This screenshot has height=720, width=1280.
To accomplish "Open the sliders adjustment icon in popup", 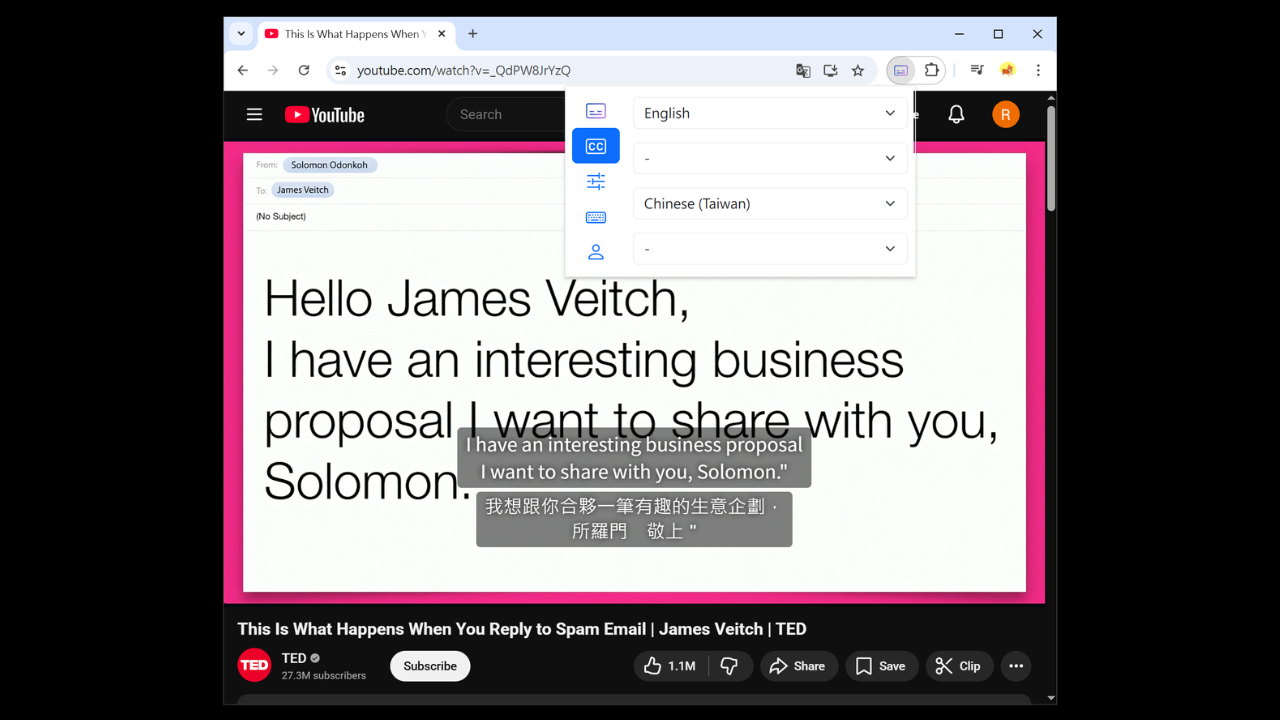I will click(x=596, y=181).
